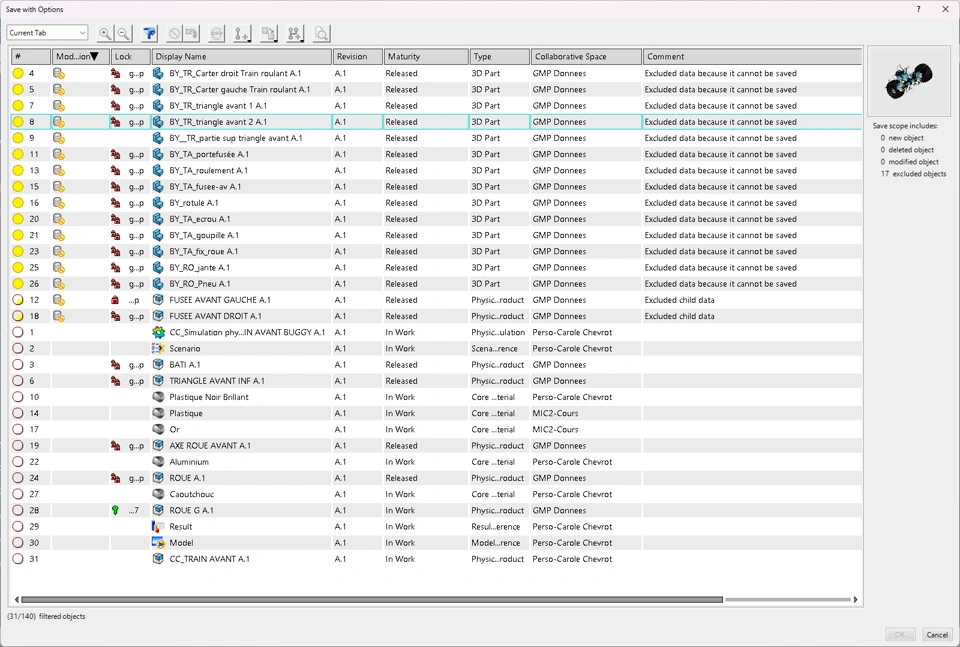Toggle empty status circle for Scenario row
The image size is (960, 647).
(x=18, y=348)
